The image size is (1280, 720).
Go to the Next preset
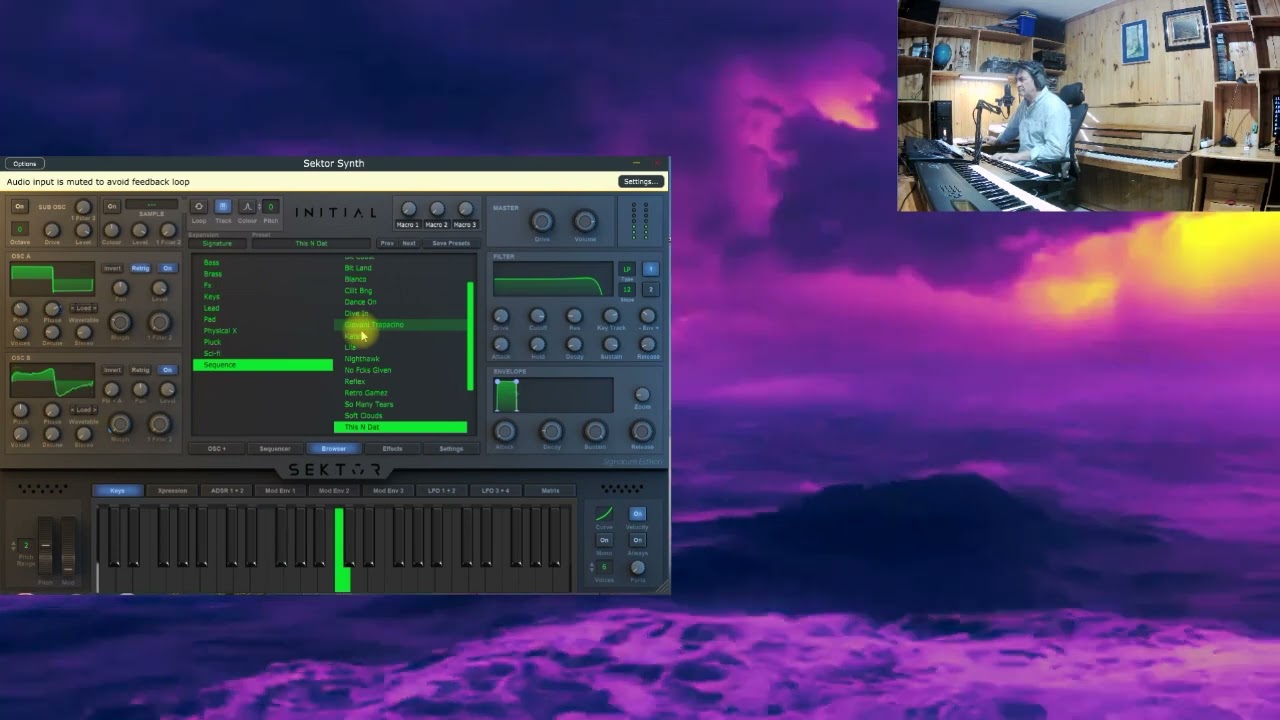409,243
